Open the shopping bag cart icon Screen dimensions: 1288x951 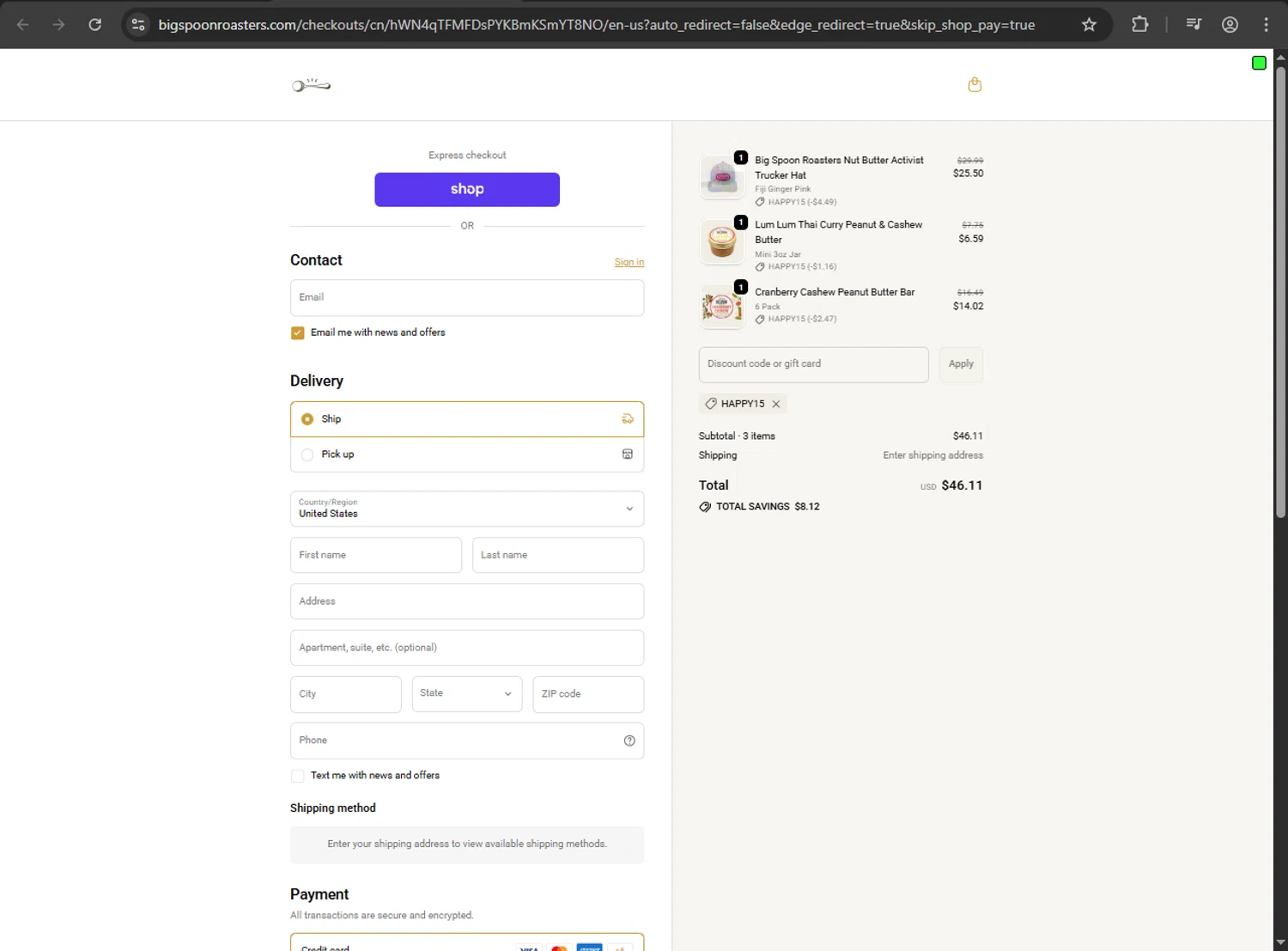pyautogui.click(x=975, y=84)
